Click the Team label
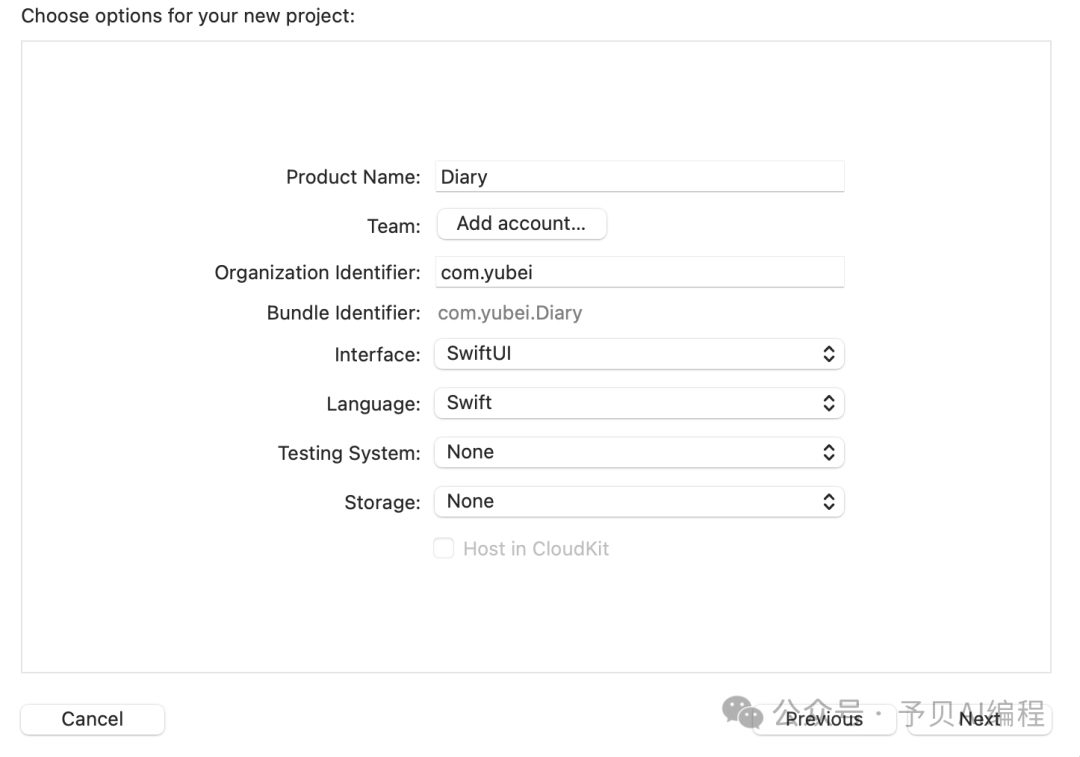 pos(394,226)
